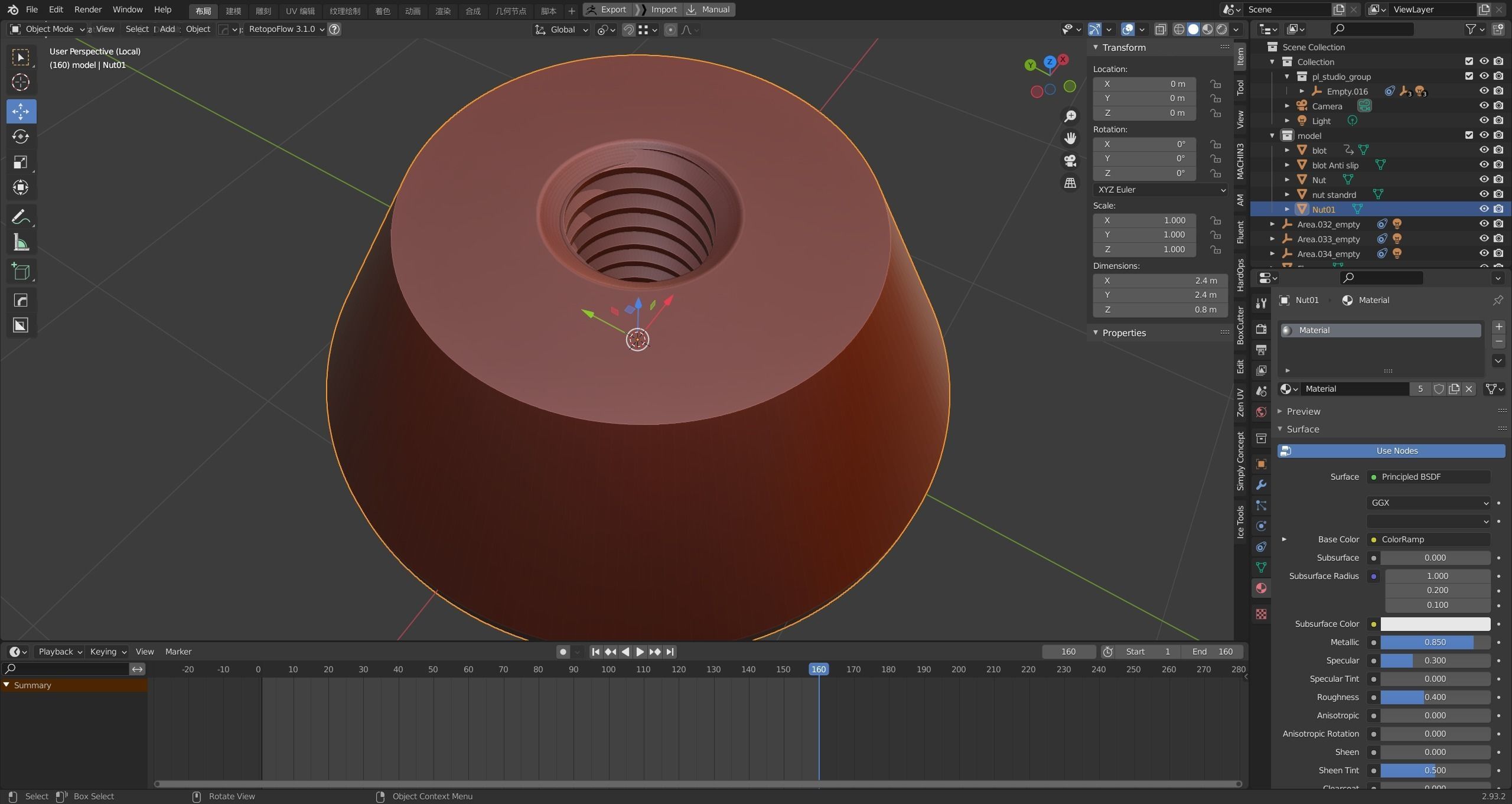Click the camera view icon in viewport

pyautogui.click(x=1070, y=161)
